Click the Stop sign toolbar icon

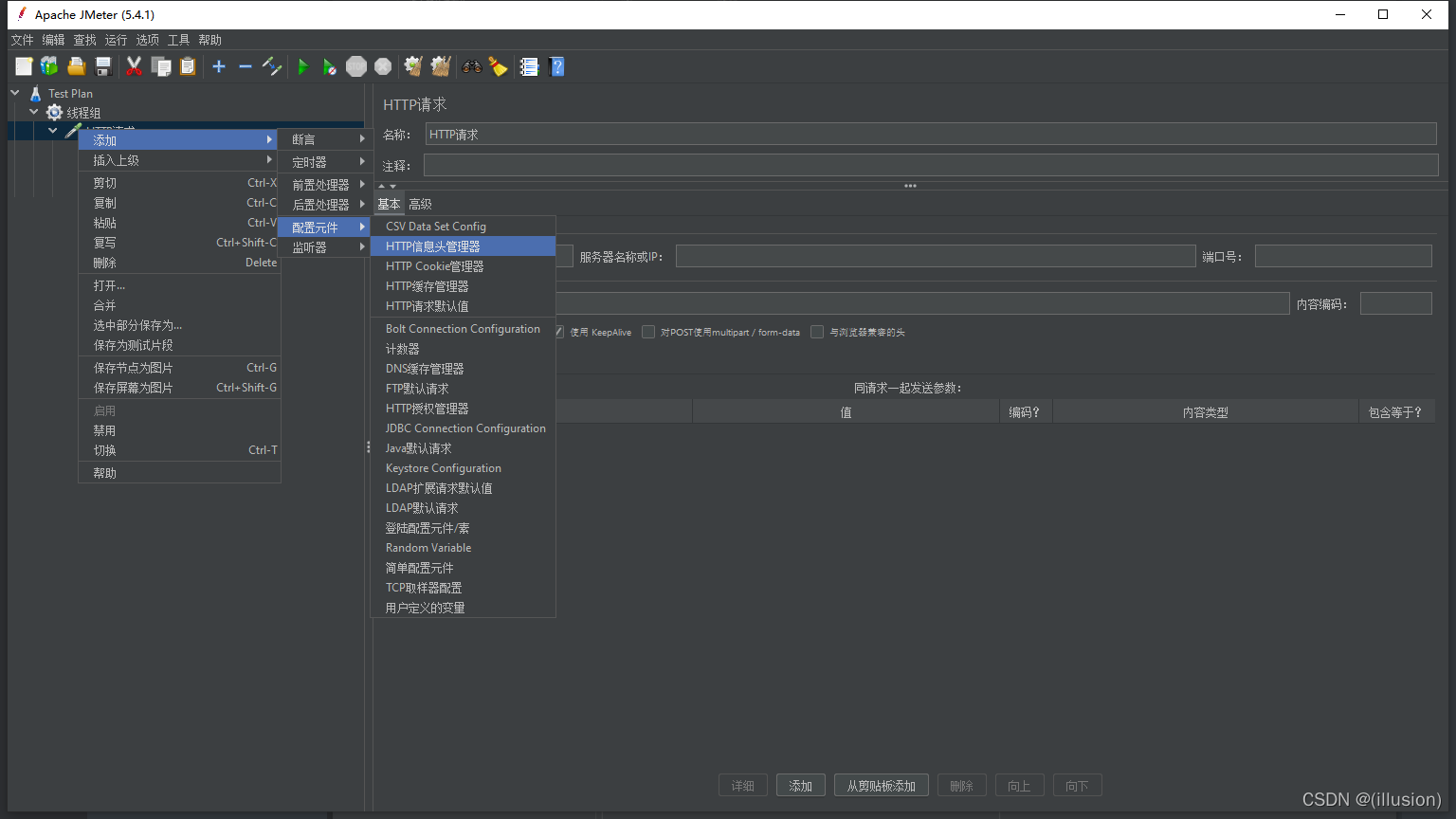pos(356,66)
